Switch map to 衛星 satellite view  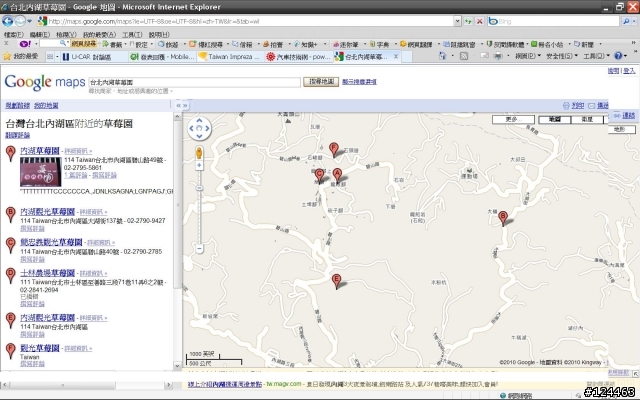point(587,120)
